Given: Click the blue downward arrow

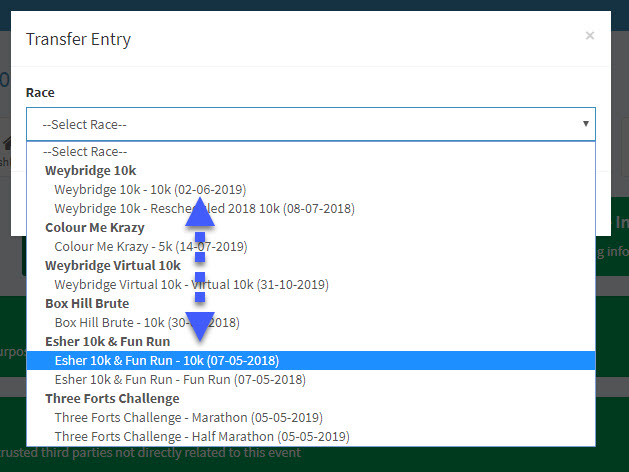Looking at the screenshot, I should coord(200,326).
